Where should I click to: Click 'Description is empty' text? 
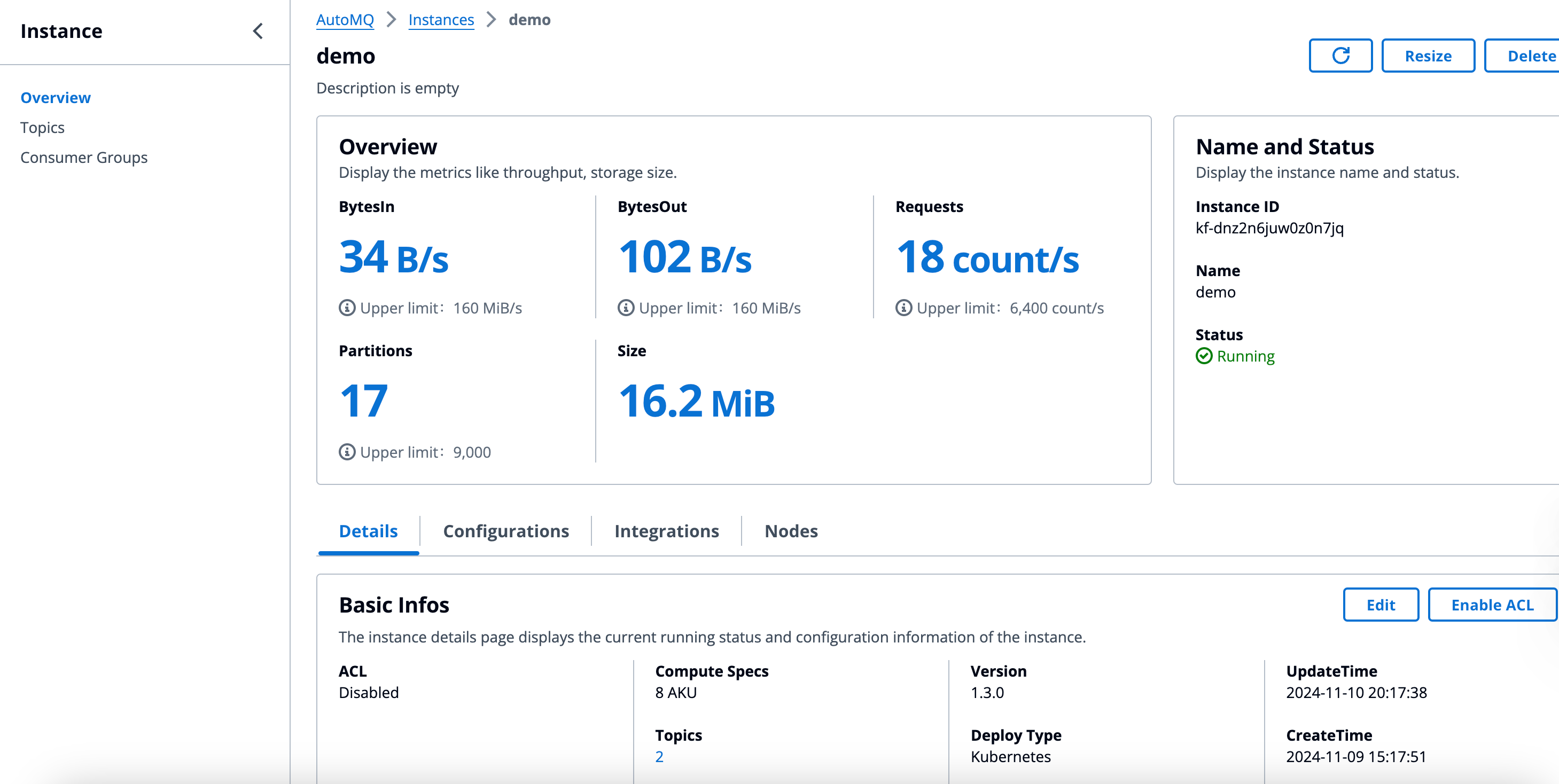coord(388,88)
